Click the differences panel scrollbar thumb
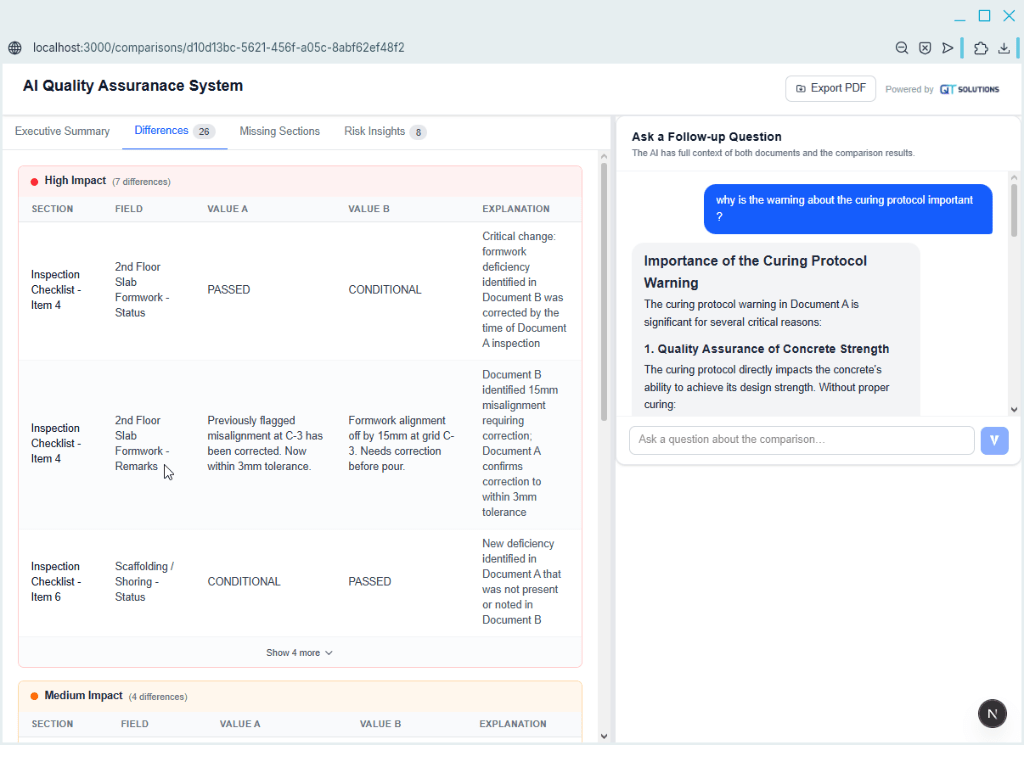This screenshot has width=1024, height=768. point(603,292)
